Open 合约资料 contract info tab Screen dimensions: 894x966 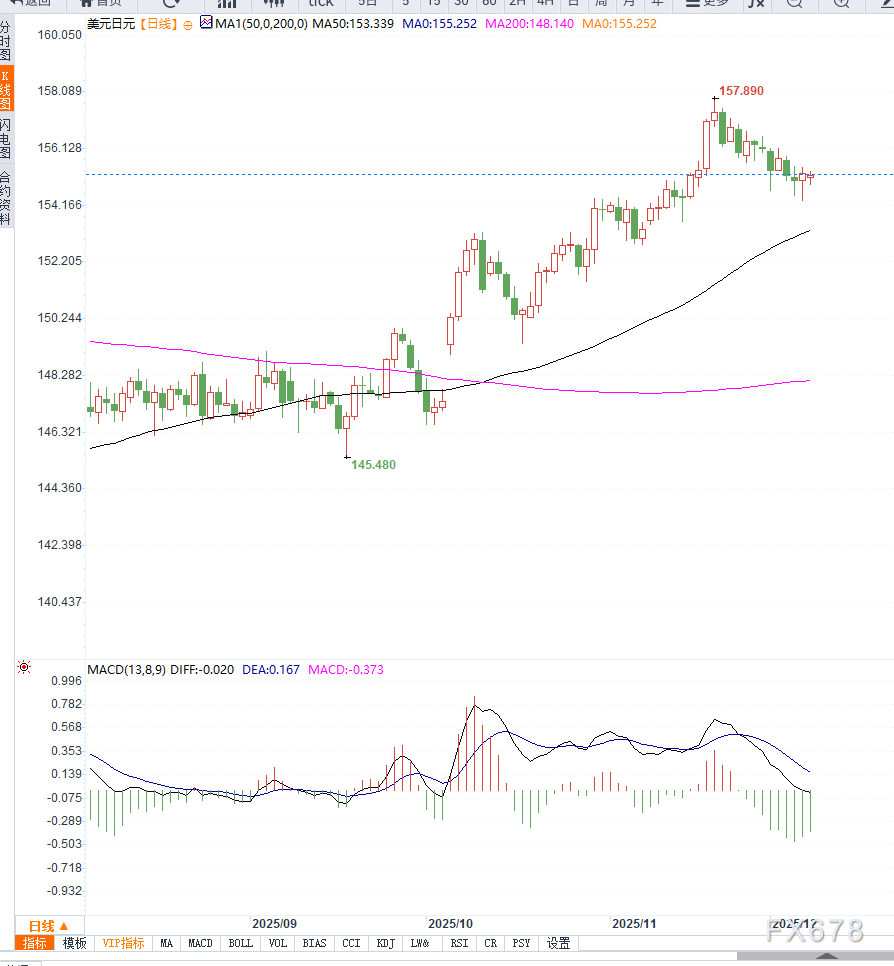[x=6, y=197]
